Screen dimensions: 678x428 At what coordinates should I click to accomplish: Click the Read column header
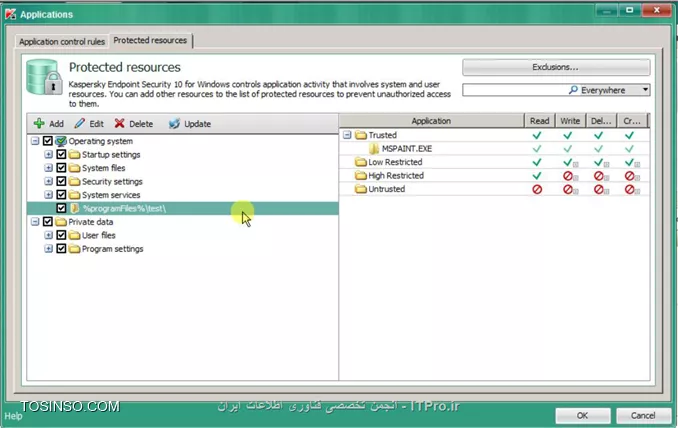539,121
